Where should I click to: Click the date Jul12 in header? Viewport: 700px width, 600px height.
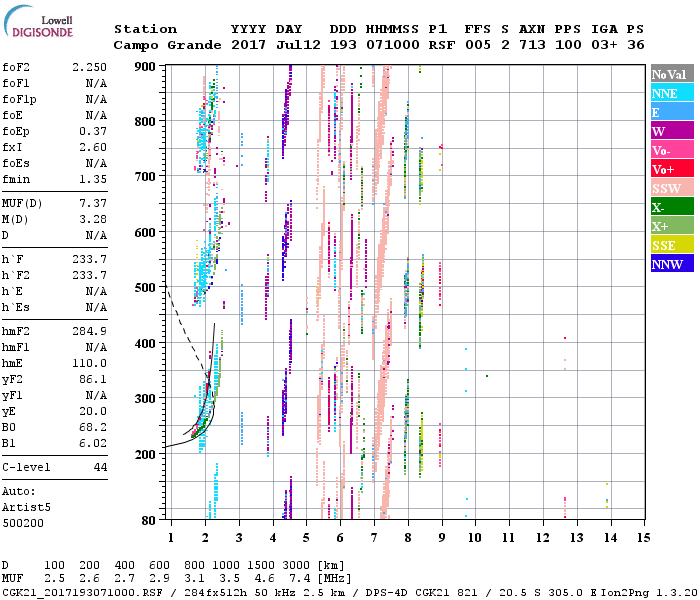tap(298, 45)
